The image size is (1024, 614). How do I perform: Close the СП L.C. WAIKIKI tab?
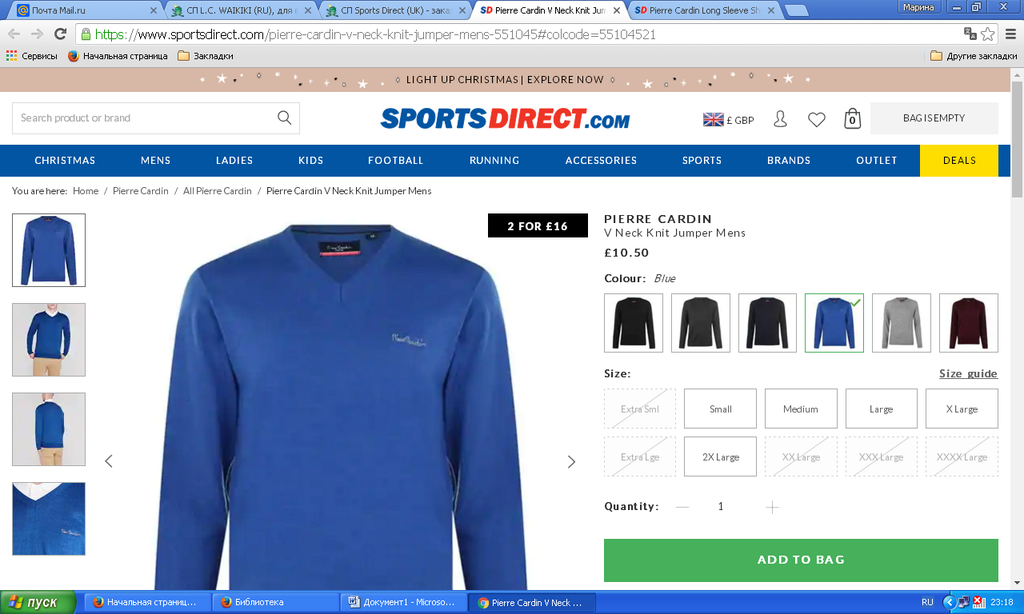(x=308, y=10)
